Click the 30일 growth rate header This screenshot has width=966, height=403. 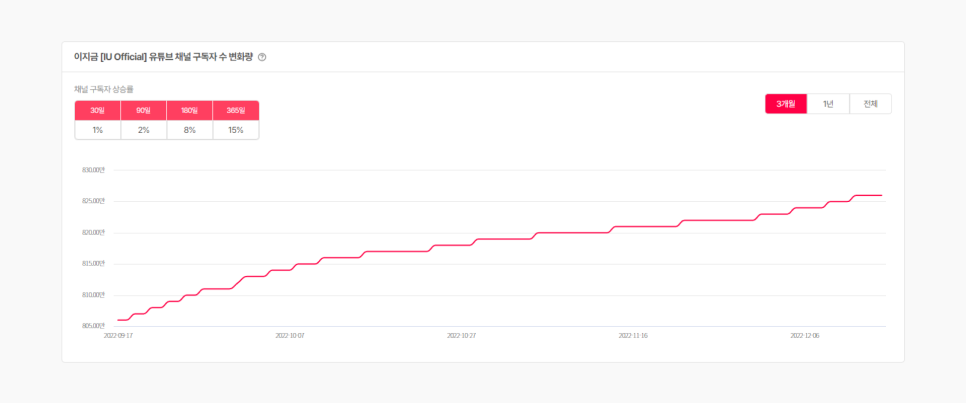click(98, 111)
